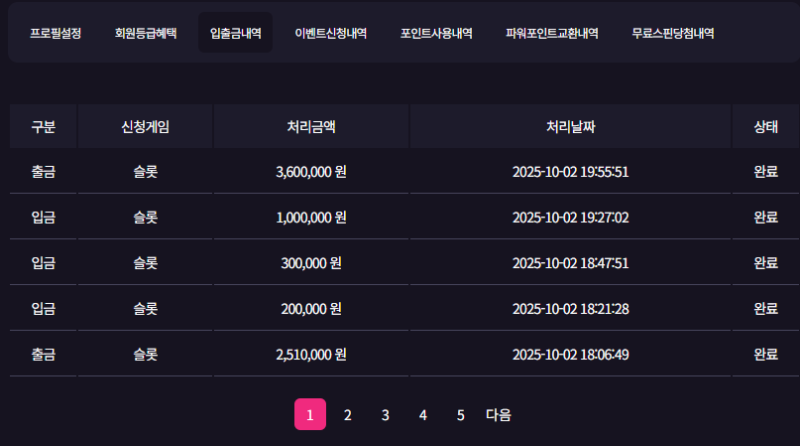800x446 pixels.
Task: Go to the 이벤트신청내역 tab
Action: click(331, 33)
